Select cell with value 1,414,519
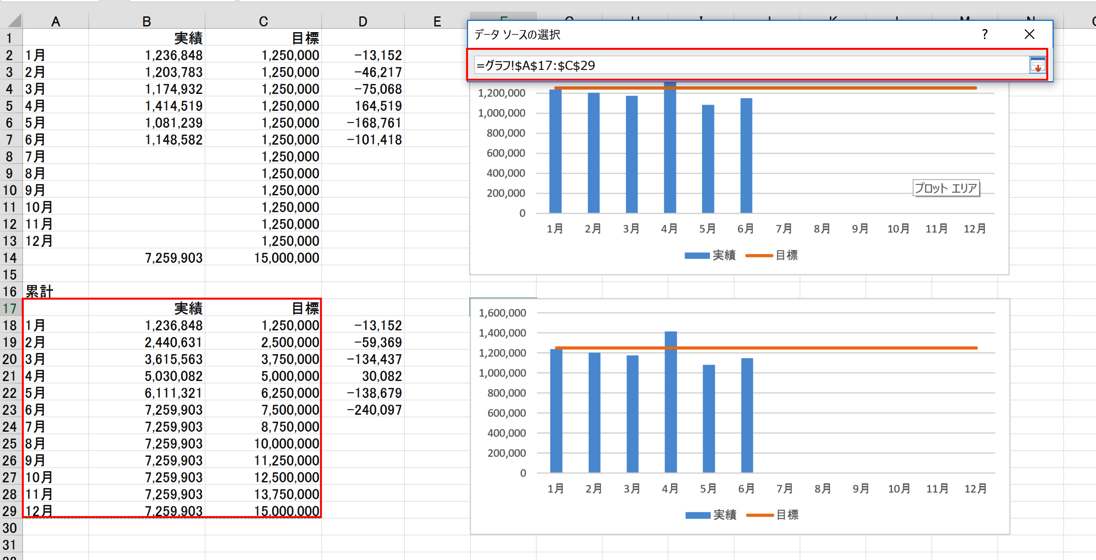1096x560 pixels. 147,106
